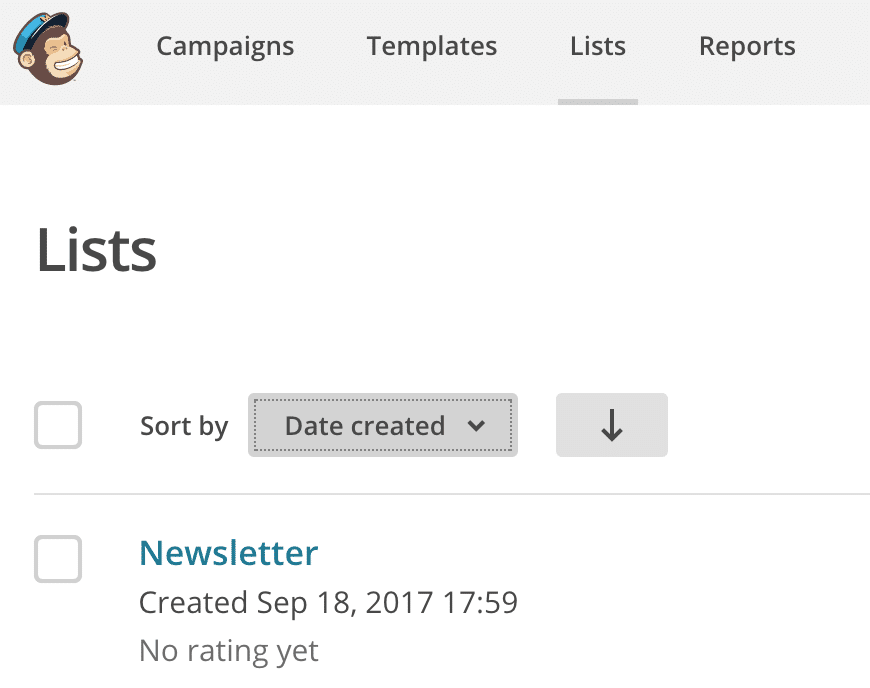Click the gray underline beneath Lists tab

[x=598, y=102]
